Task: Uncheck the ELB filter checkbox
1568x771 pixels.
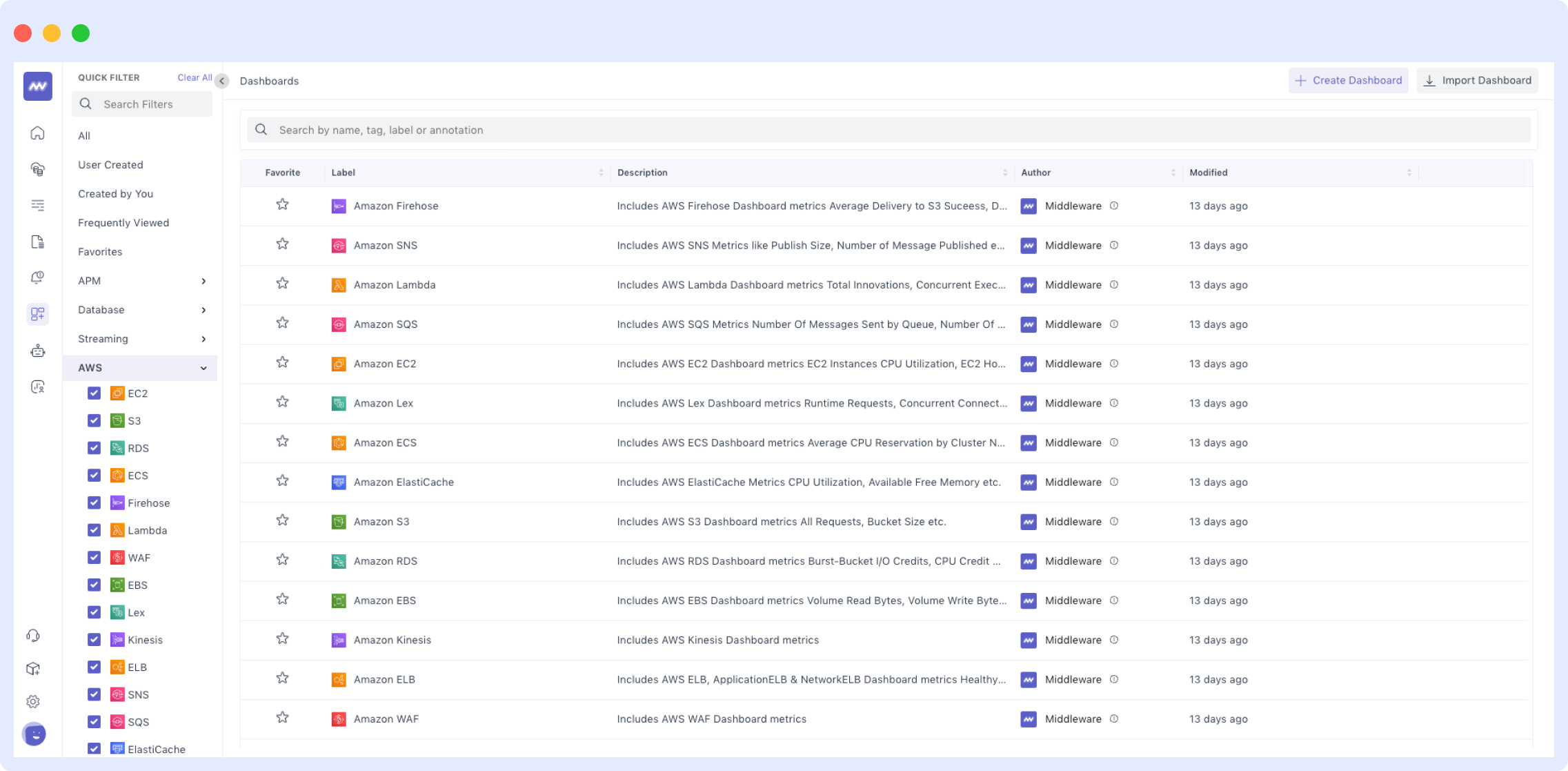Action: coord(95,667)
